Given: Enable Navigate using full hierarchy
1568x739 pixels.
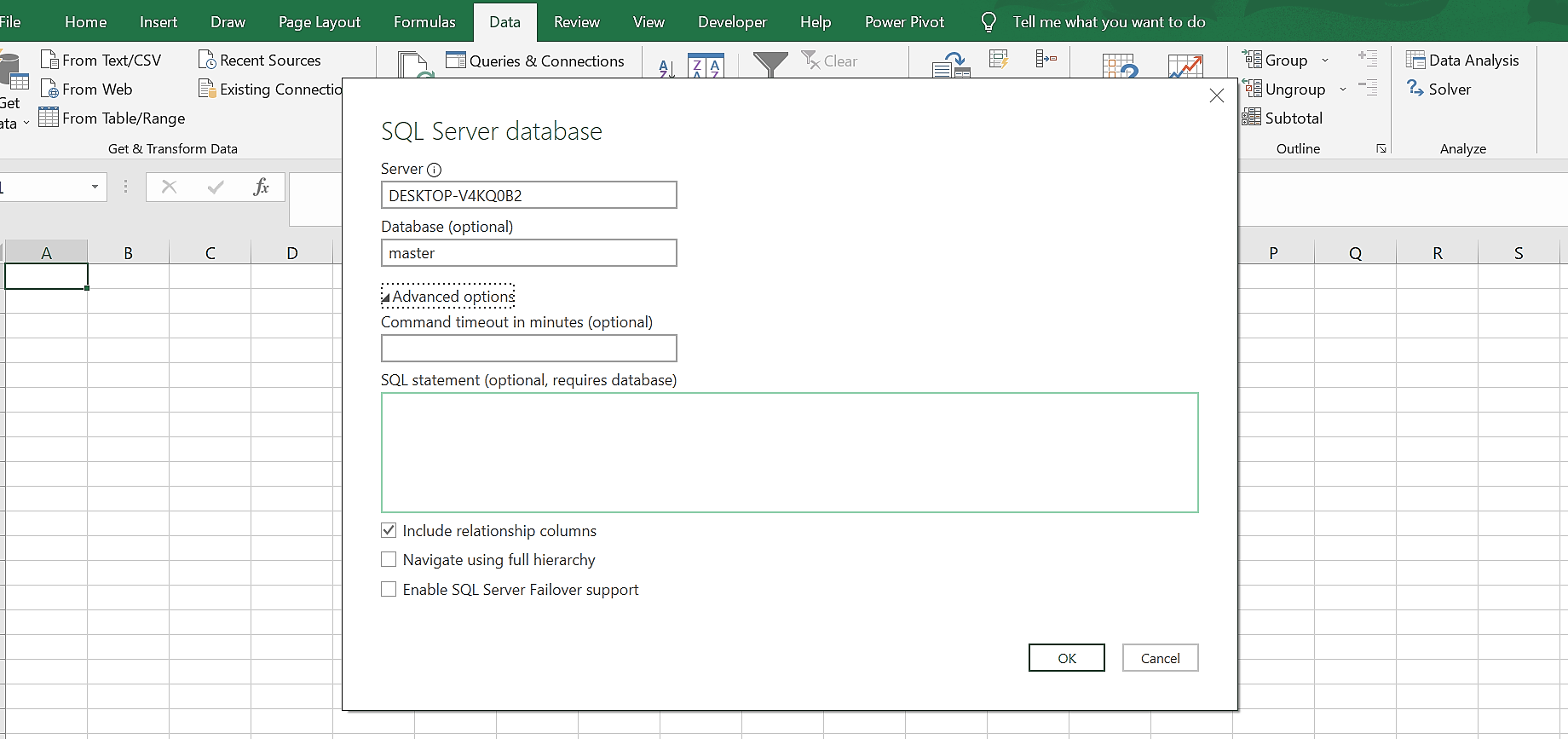Looking at the screenshot, I should point(389,559).
